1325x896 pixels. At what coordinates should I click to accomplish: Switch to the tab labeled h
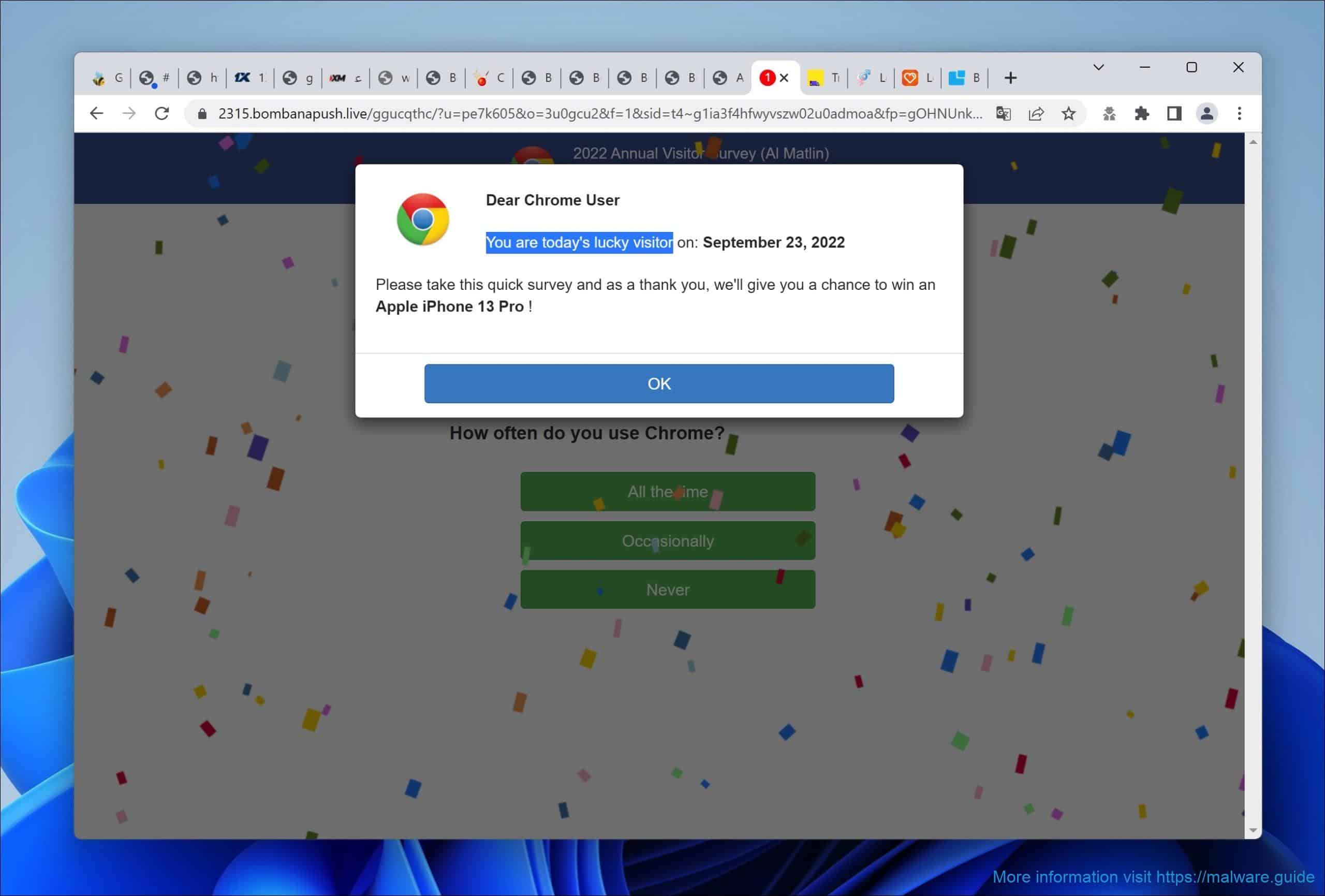point(203,78)
